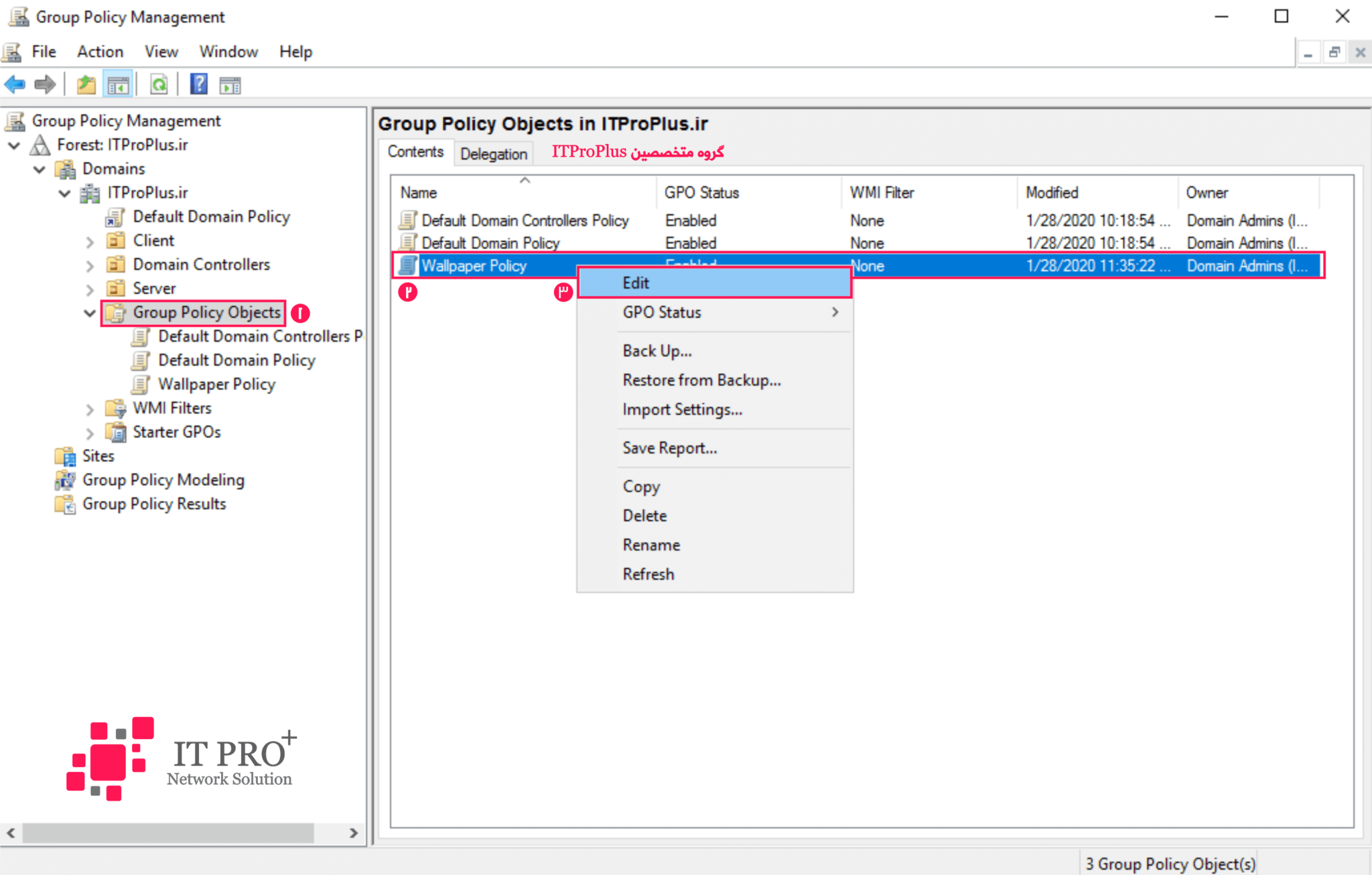
Task: Open the Action menu
Action: (99, 52)
